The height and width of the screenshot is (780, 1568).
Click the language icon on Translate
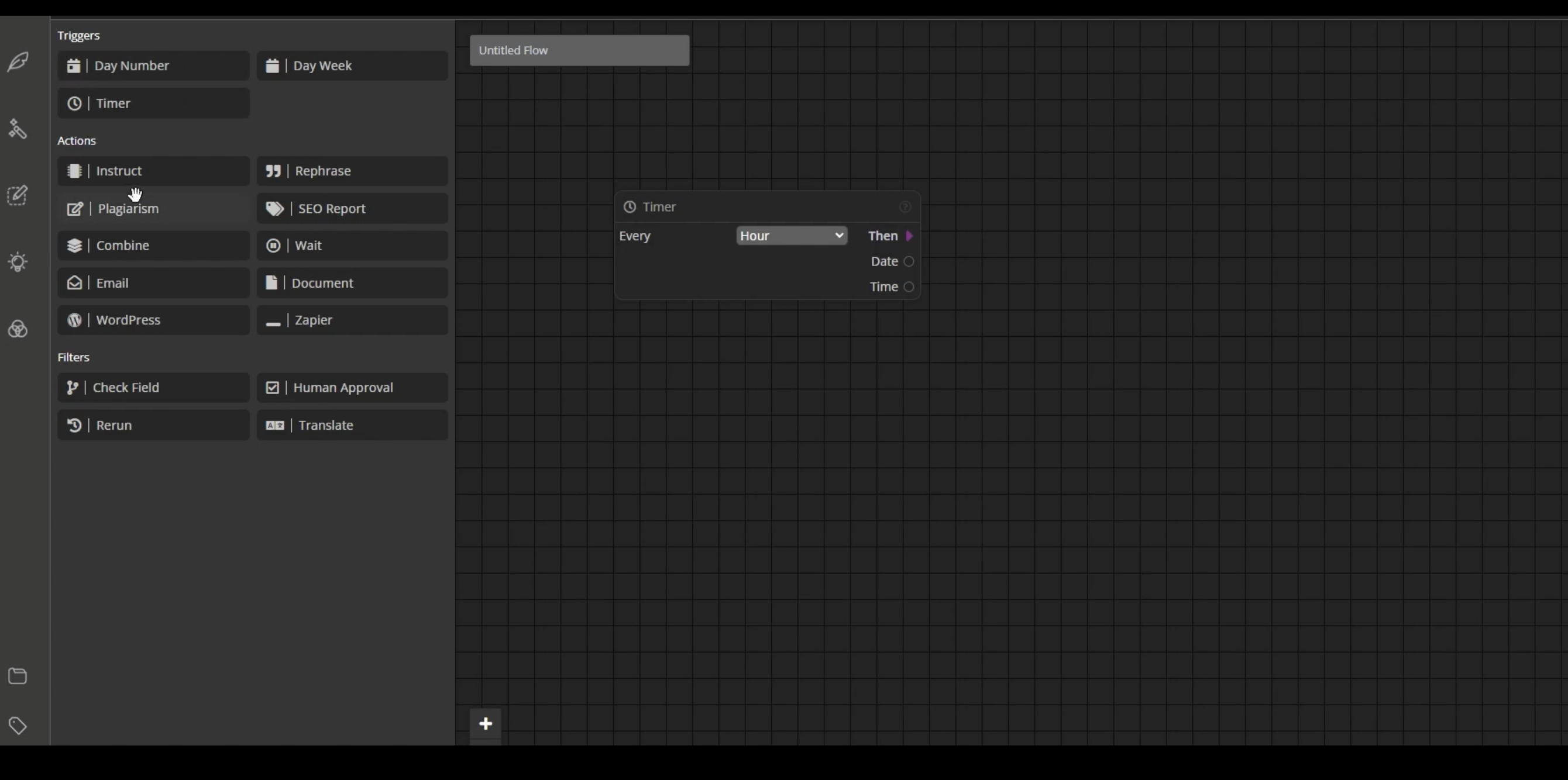(274, 425)
